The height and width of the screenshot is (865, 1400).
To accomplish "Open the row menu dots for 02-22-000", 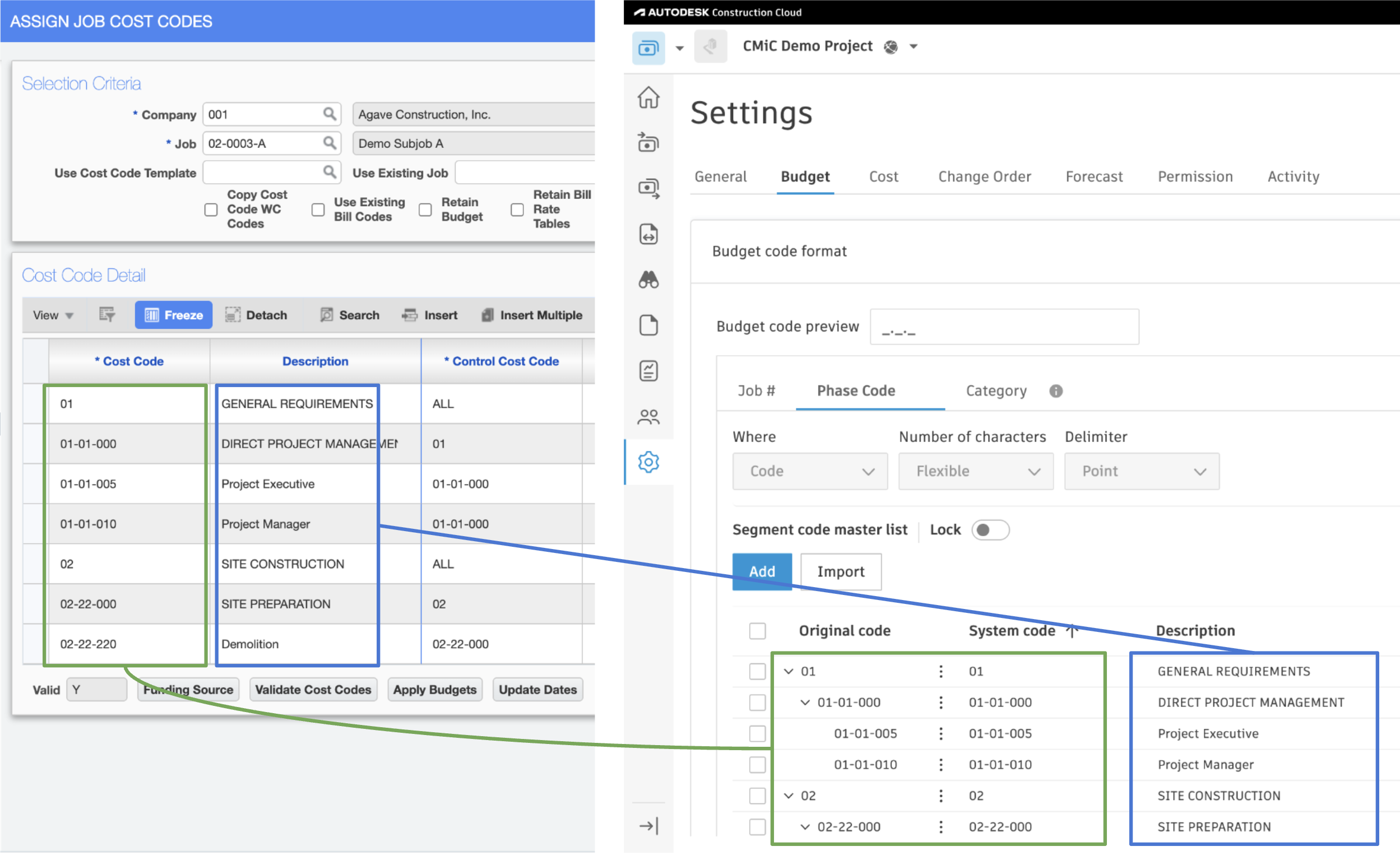I will (940, 827).
